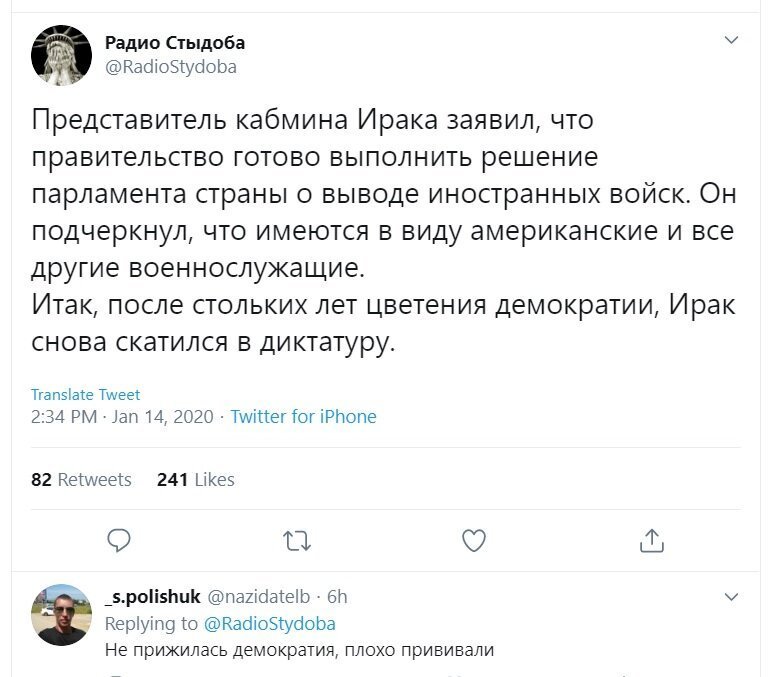Open the _s.polishuk display name
Image resolution: width=769 pixels, height=677 pixels.
point(153,597)
